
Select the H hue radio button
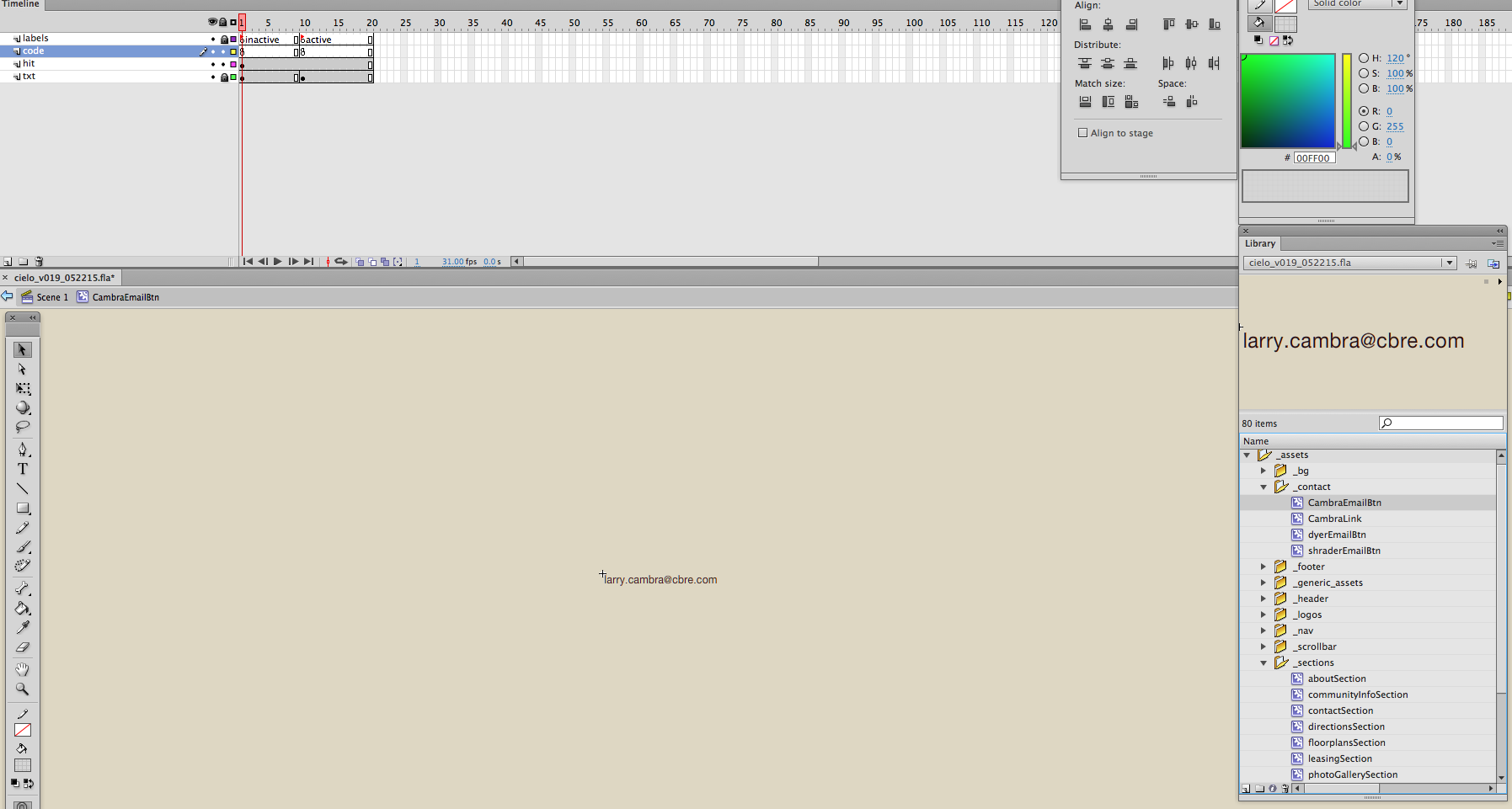click(1364, 58)
